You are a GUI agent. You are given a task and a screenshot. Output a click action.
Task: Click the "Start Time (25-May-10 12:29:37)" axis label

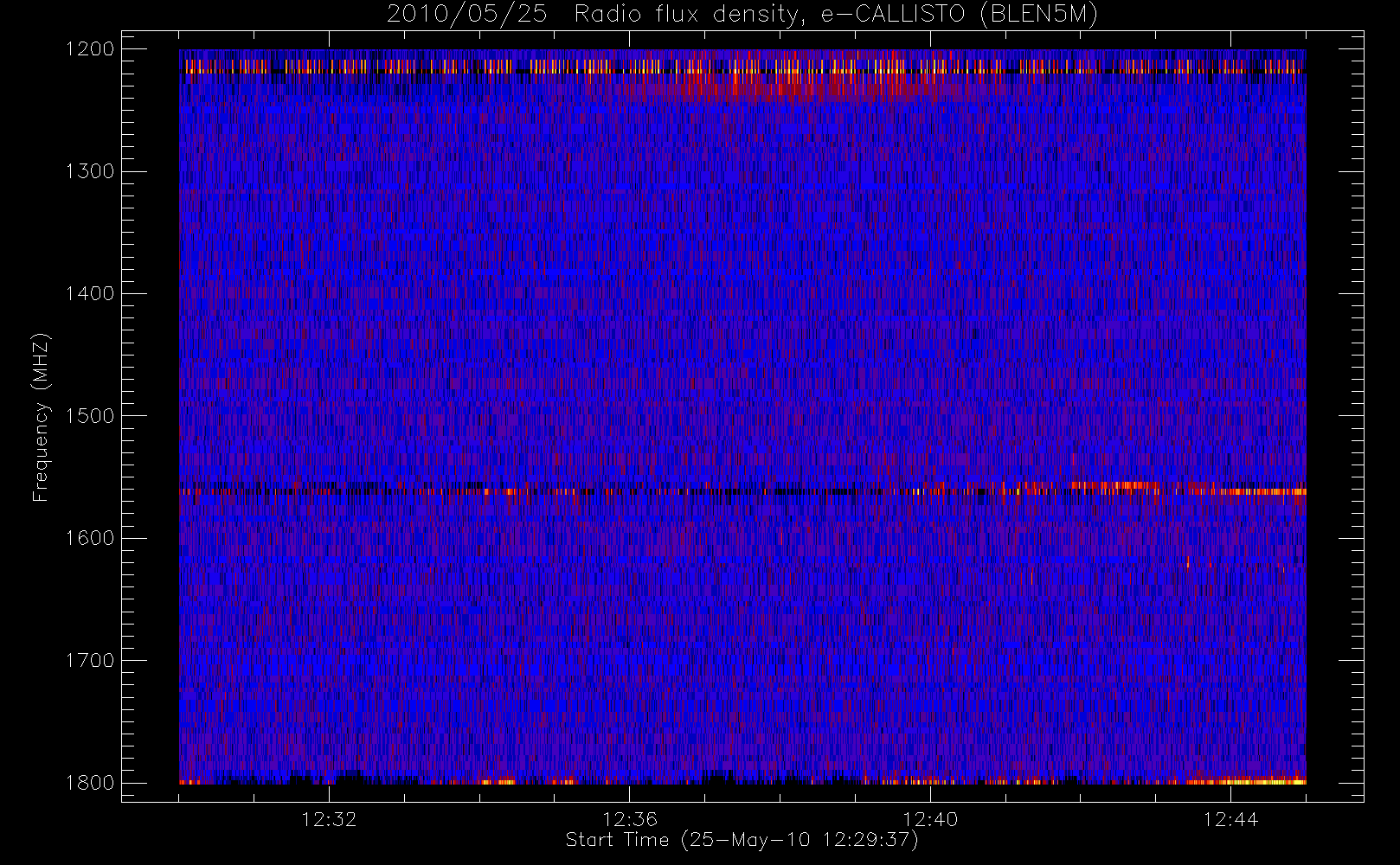tap(742, 840)
